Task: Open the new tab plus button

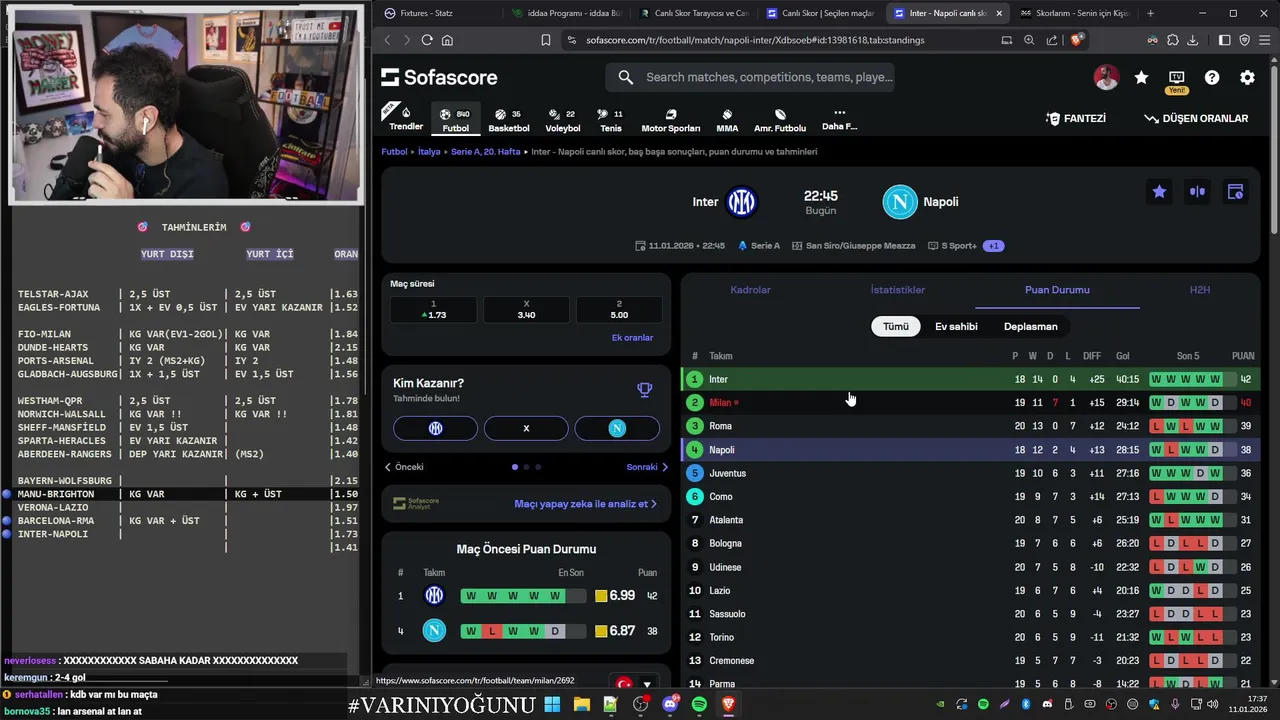Action: point(1150,13)
